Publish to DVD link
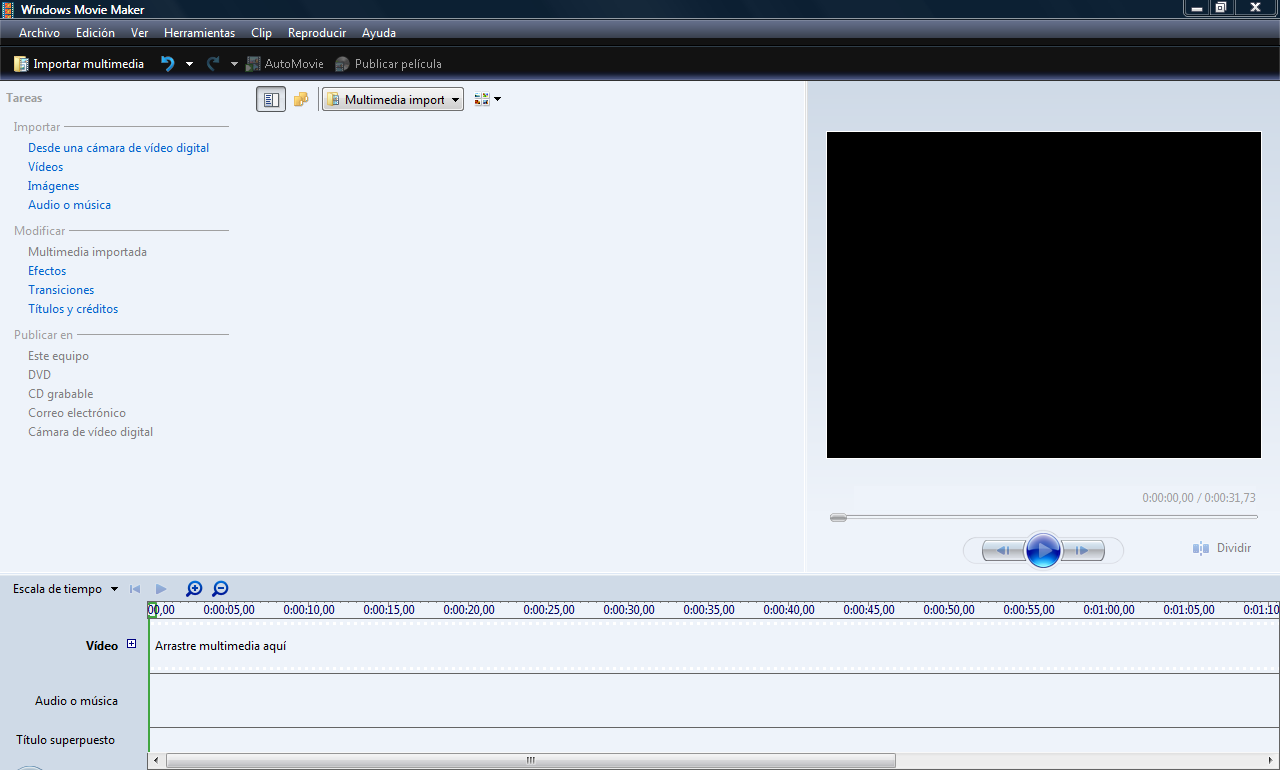 coord(39,375)
